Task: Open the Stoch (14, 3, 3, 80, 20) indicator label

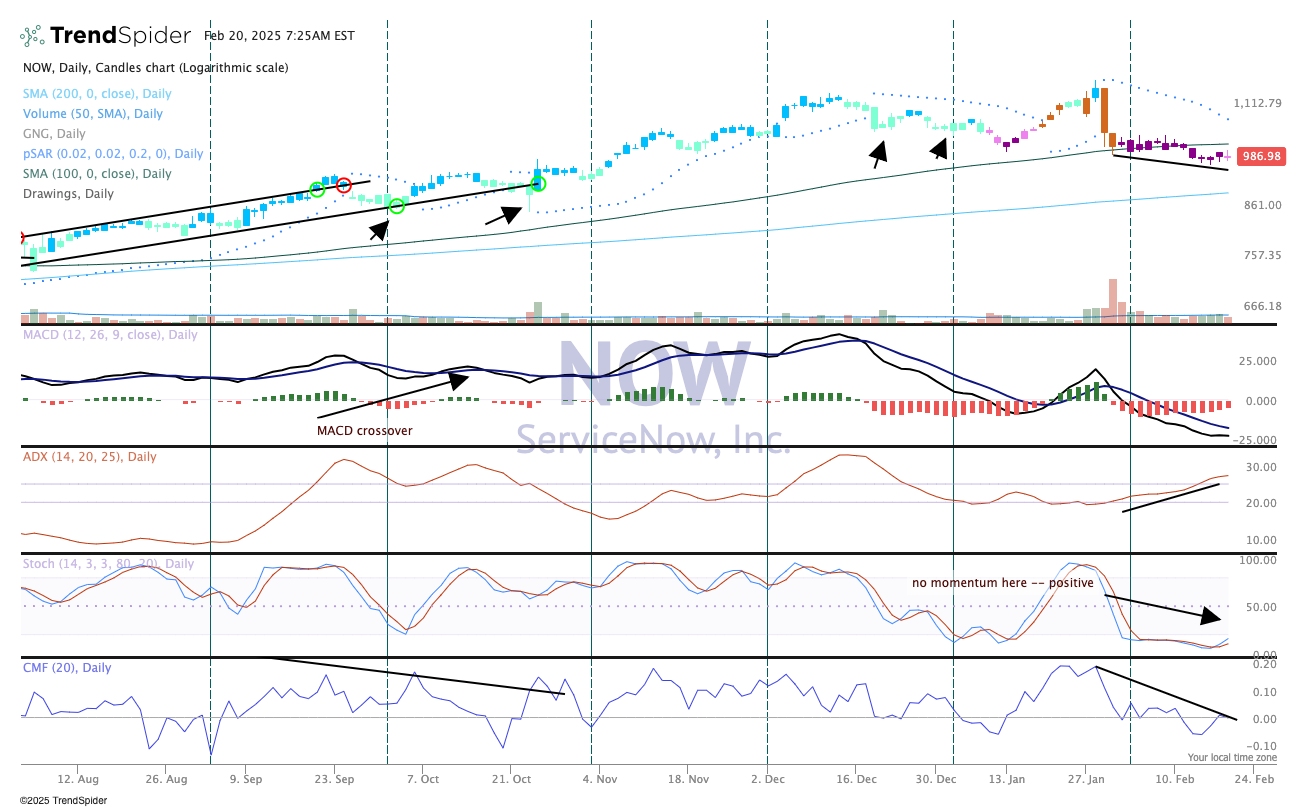Action: [x=108, y=564]
